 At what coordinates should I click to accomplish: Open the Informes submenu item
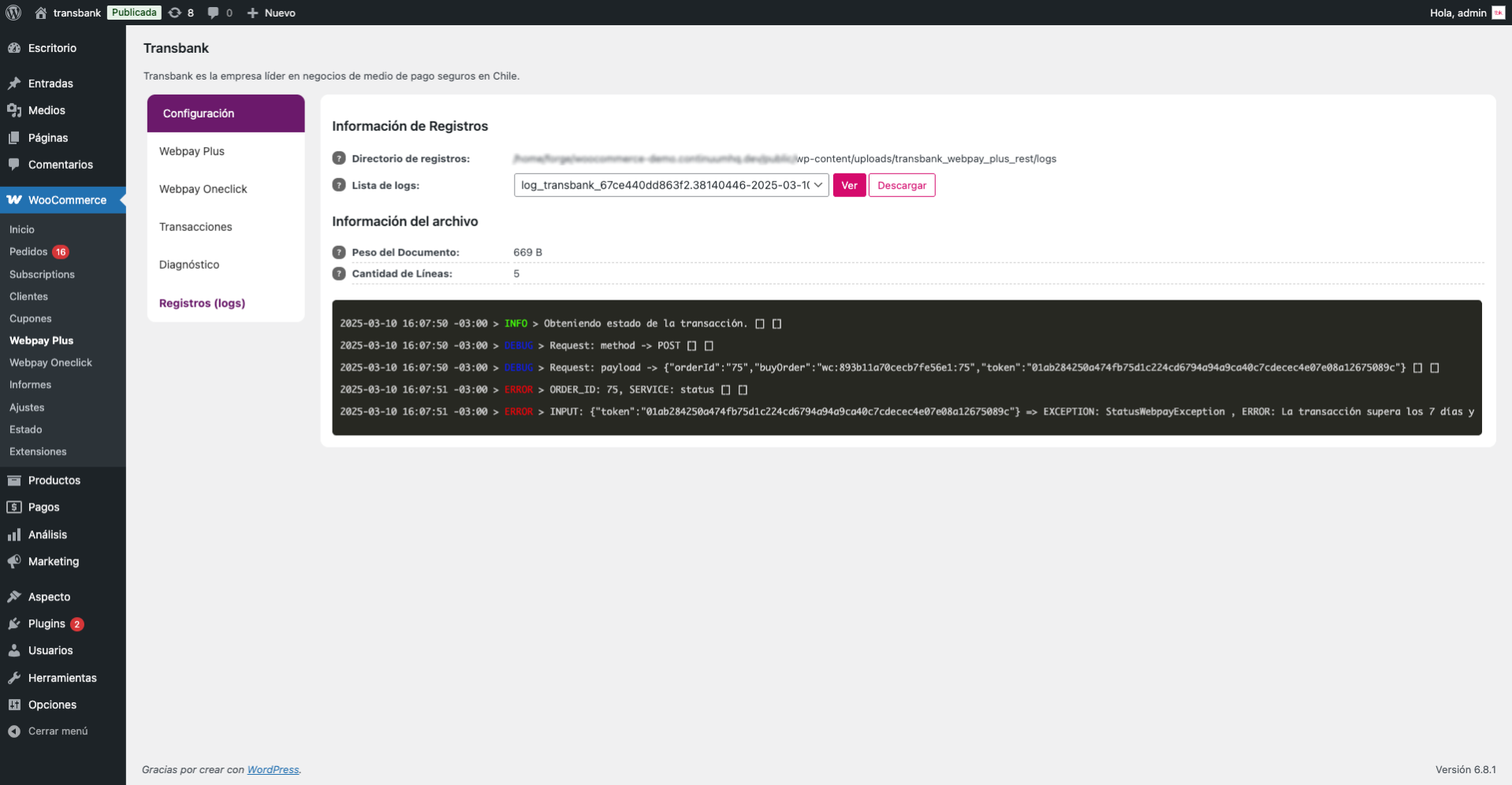click(x=30, y=385)
